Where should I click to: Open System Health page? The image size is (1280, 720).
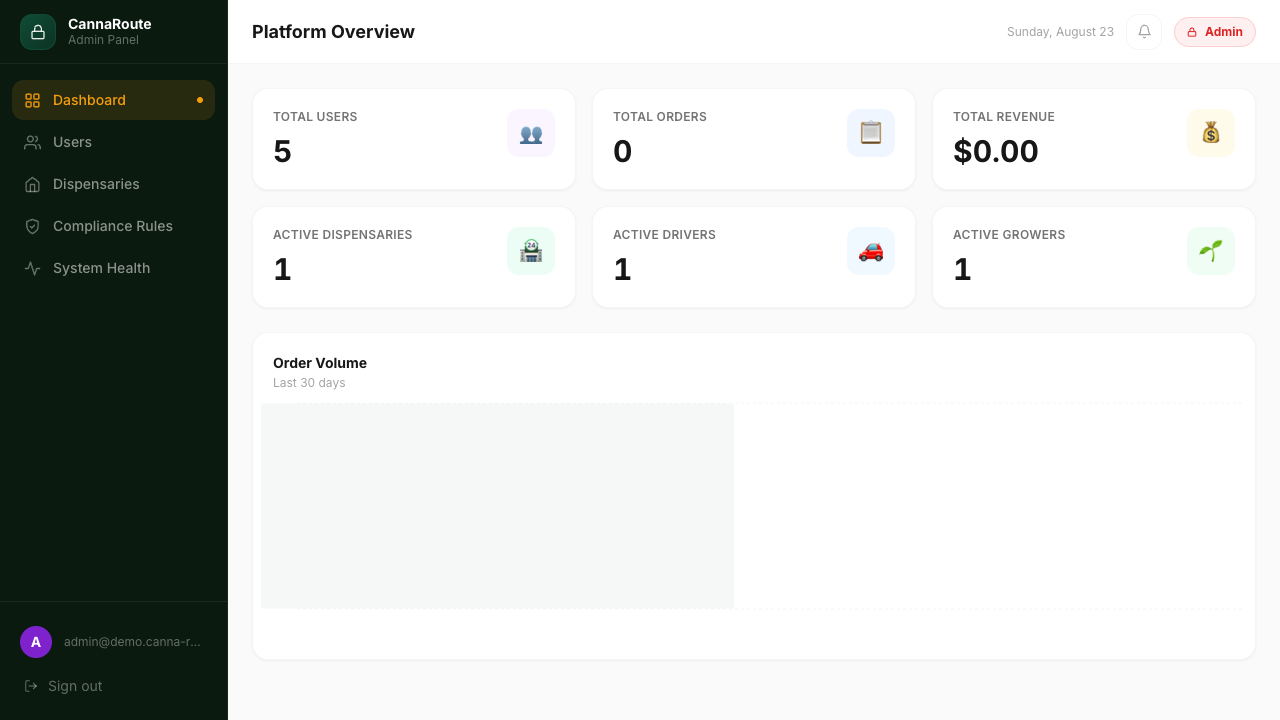[x=113, y=268]
